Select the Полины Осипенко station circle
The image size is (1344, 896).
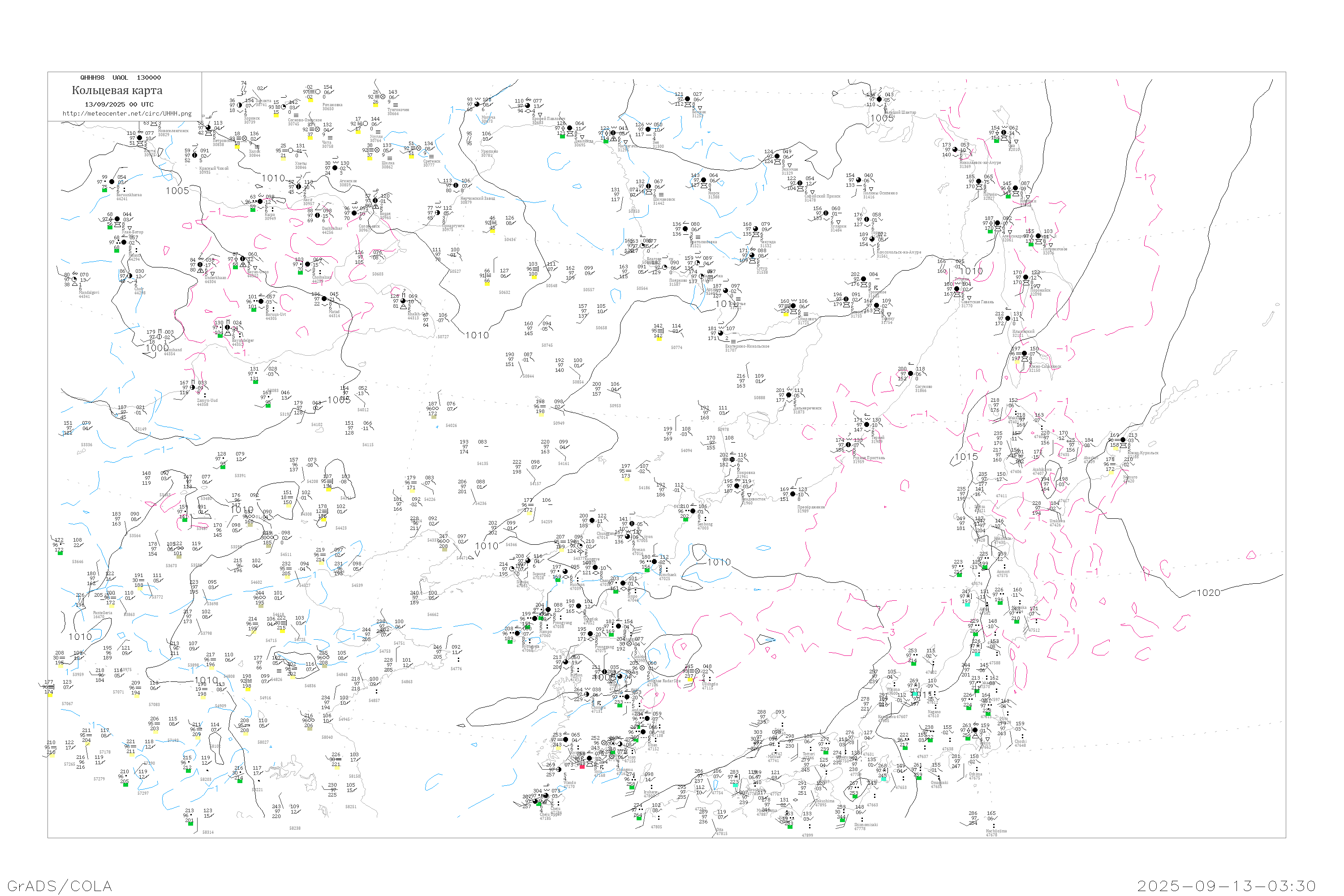pos(859,181)
